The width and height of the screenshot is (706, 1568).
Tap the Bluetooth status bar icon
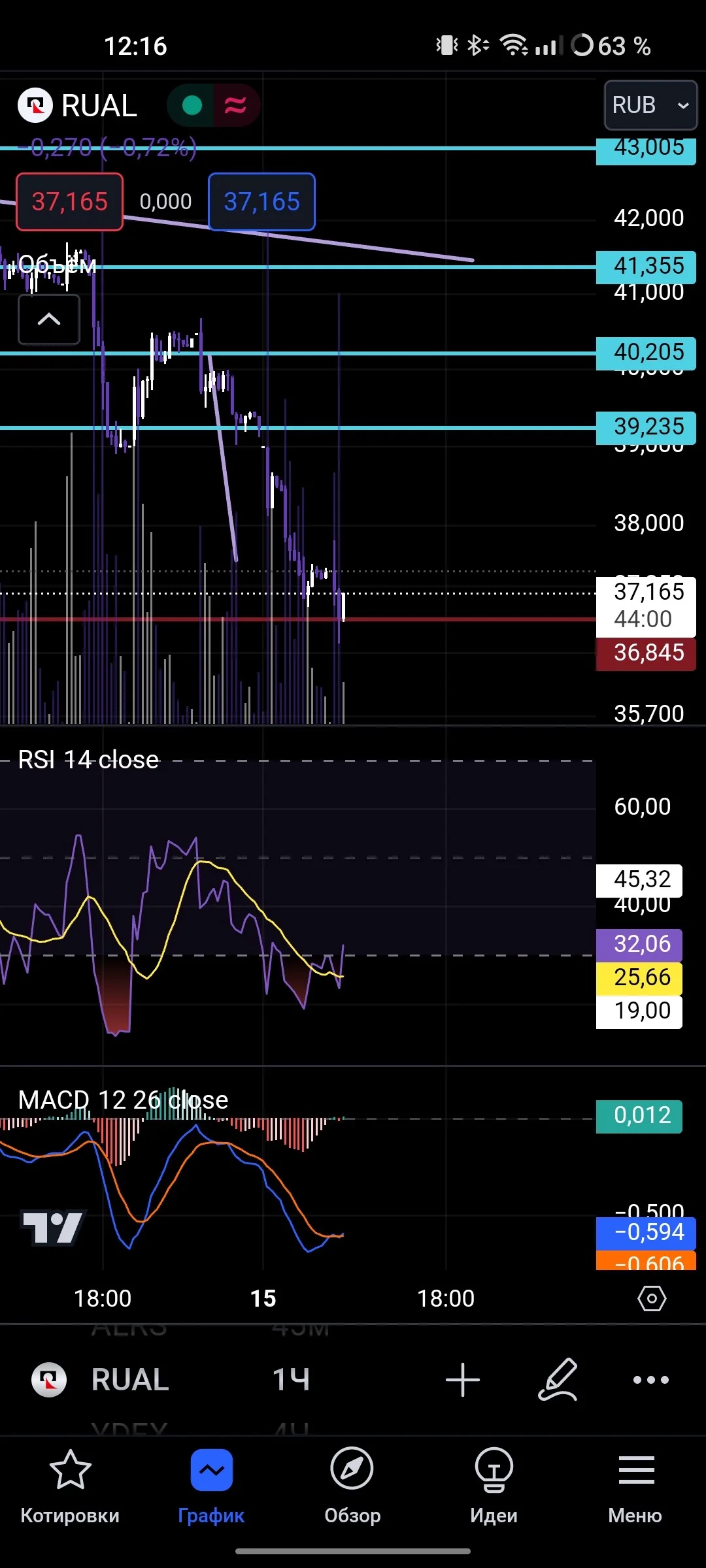point(478,46)
